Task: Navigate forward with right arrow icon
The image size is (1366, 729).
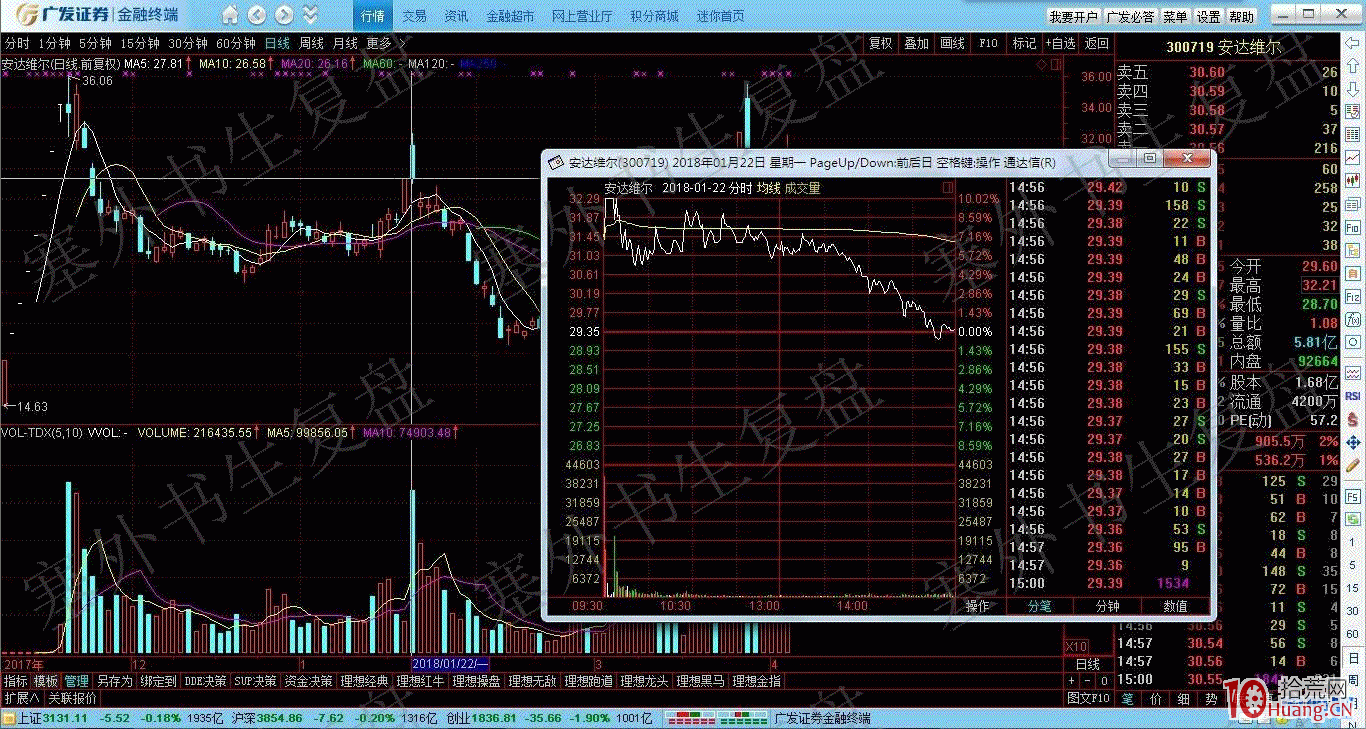Action: tap(283, 15)
